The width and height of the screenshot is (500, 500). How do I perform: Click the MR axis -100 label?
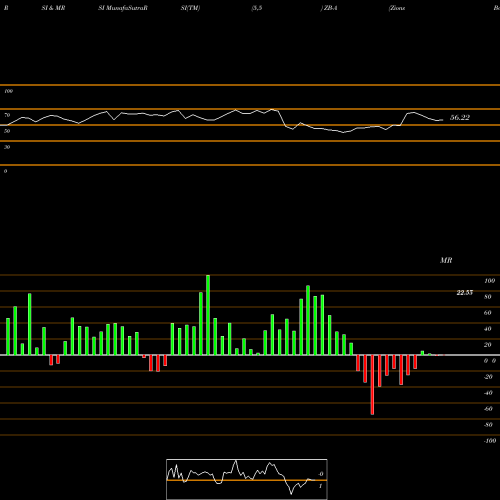tap(490, 441)
